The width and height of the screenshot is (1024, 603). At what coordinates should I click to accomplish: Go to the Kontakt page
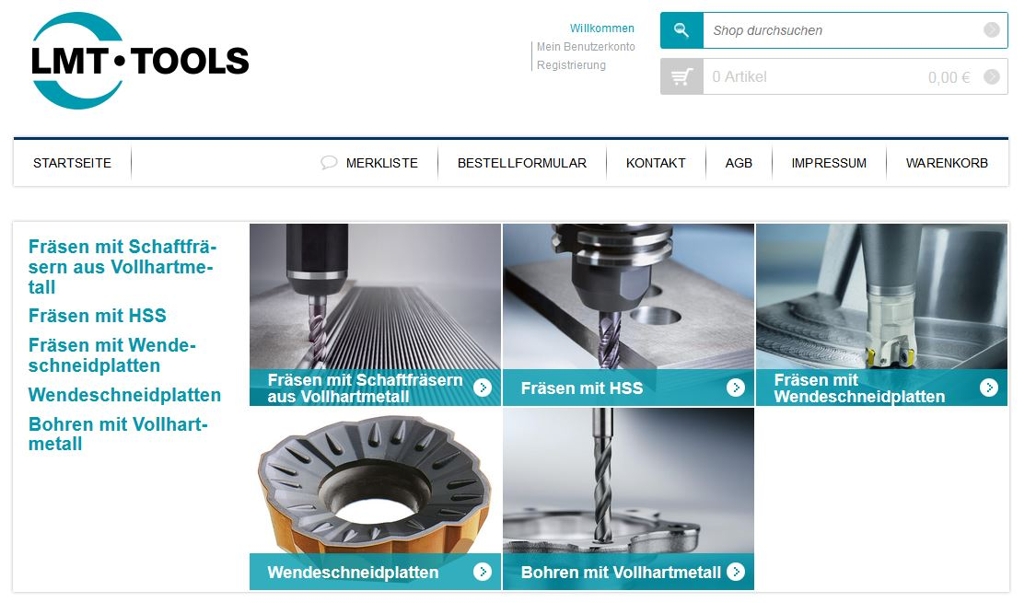pyautogui.click(x=656, y=163)
